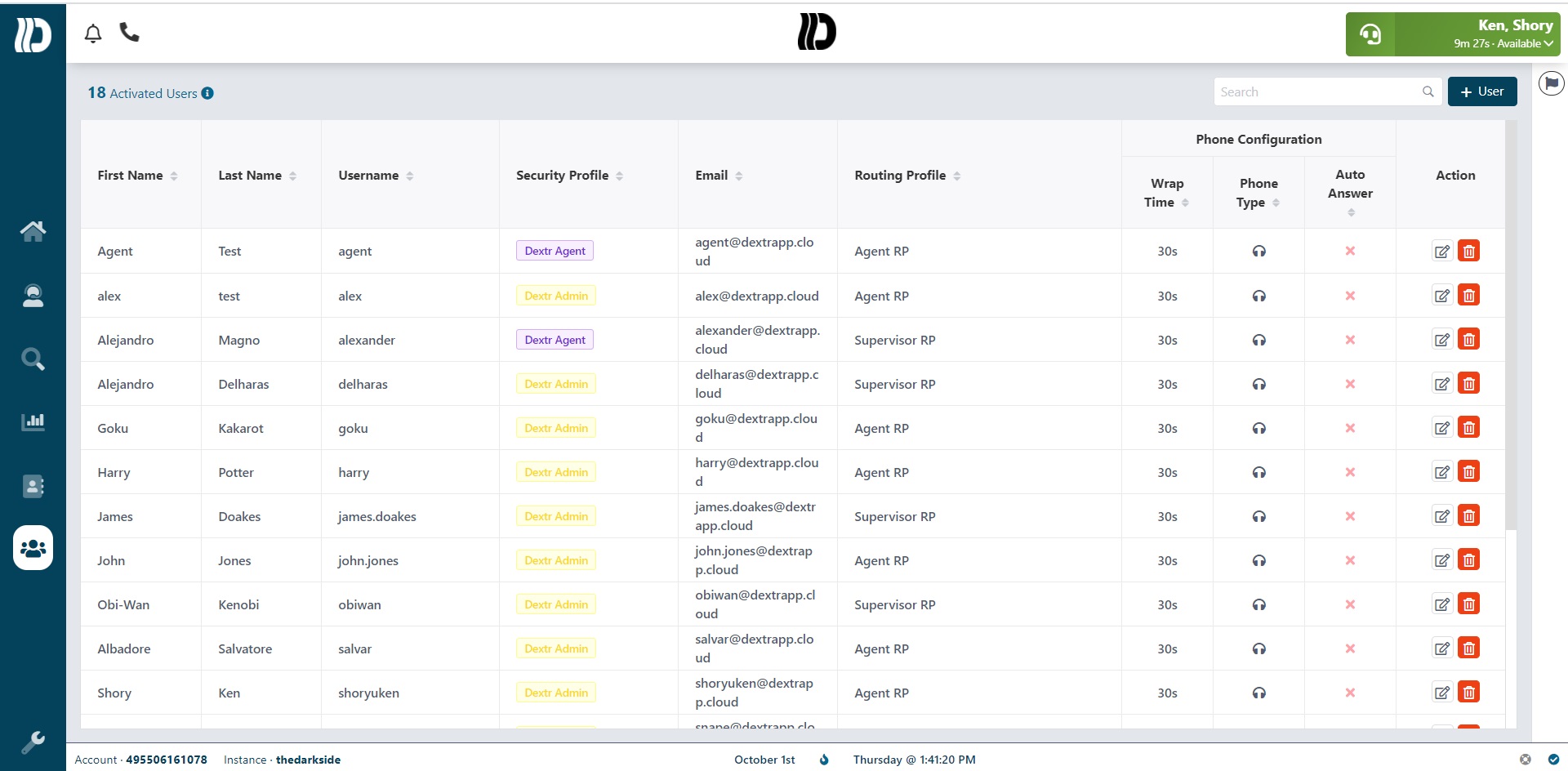1568x771 pixels.
Task: Delete user Shory Ken
Action: [1468, 692]
